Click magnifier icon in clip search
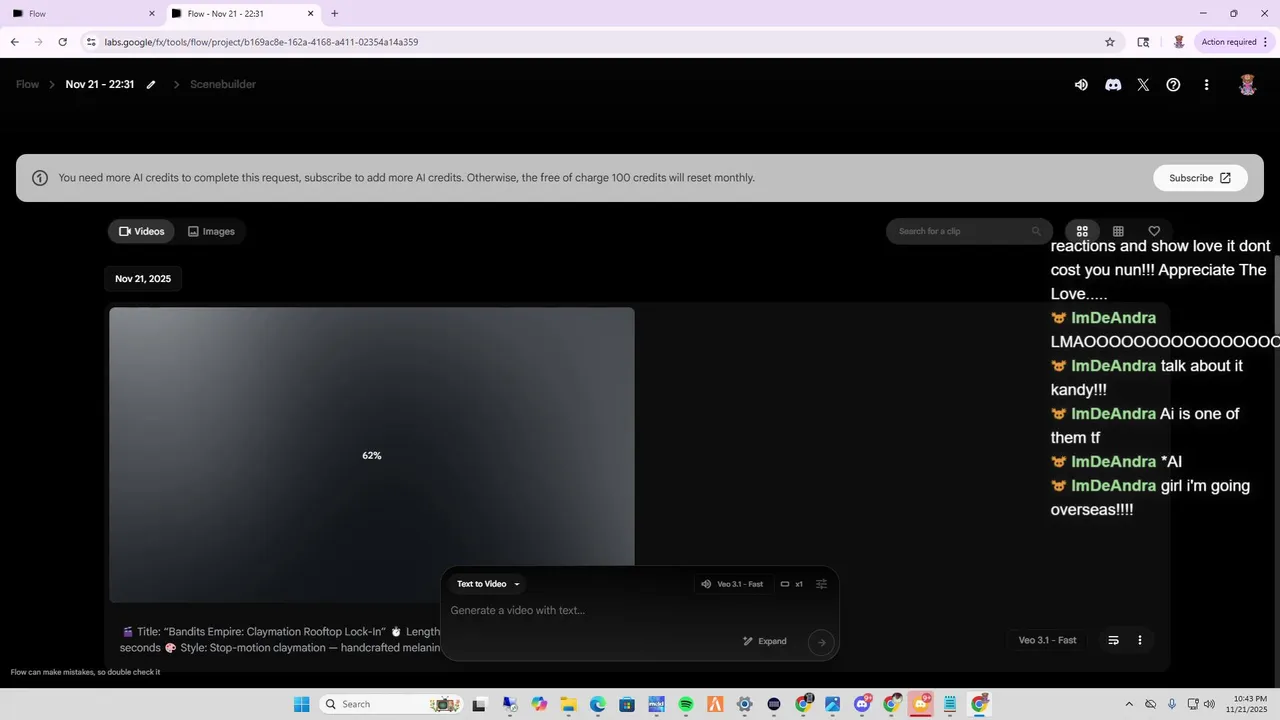This screenshot has height=720, width=1280. click(x=1036, y=231)
